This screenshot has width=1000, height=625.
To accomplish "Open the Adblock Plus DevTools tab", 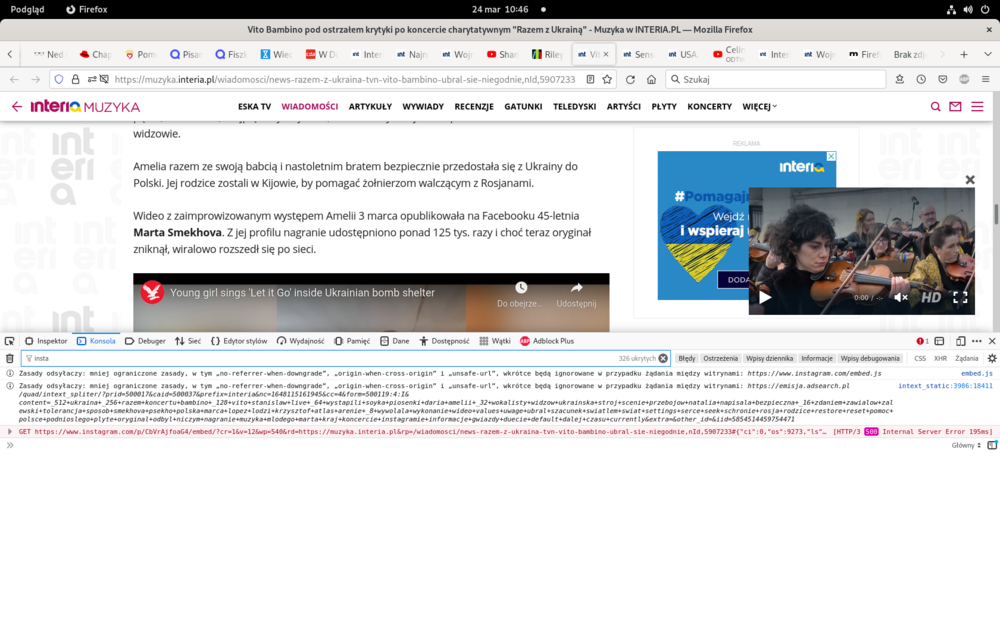I will click(547, 341).
